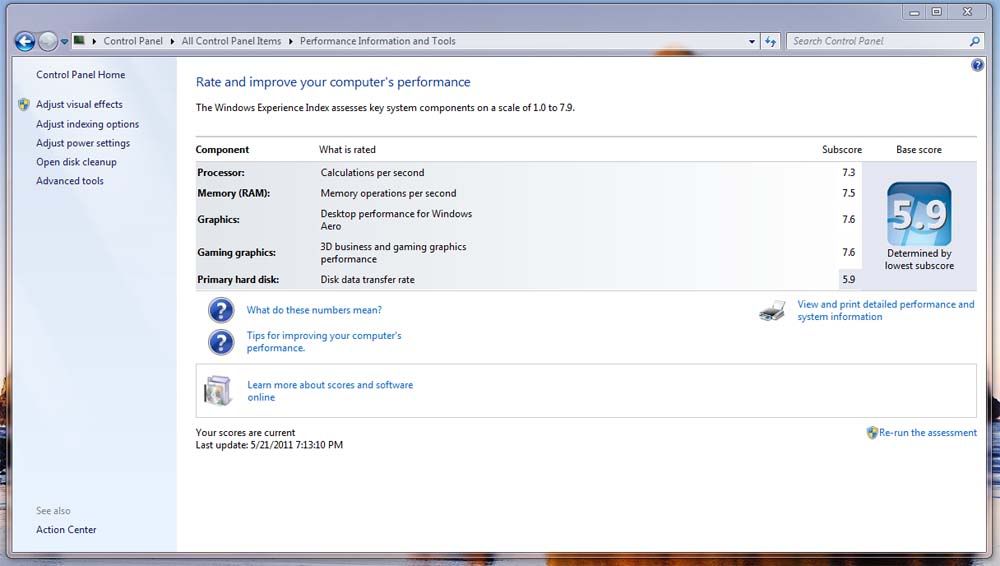Image resolution: width=1000 pixels, height=566 pixels.
Task: Close the Control Panel window
Action: [x=967, y=12]
